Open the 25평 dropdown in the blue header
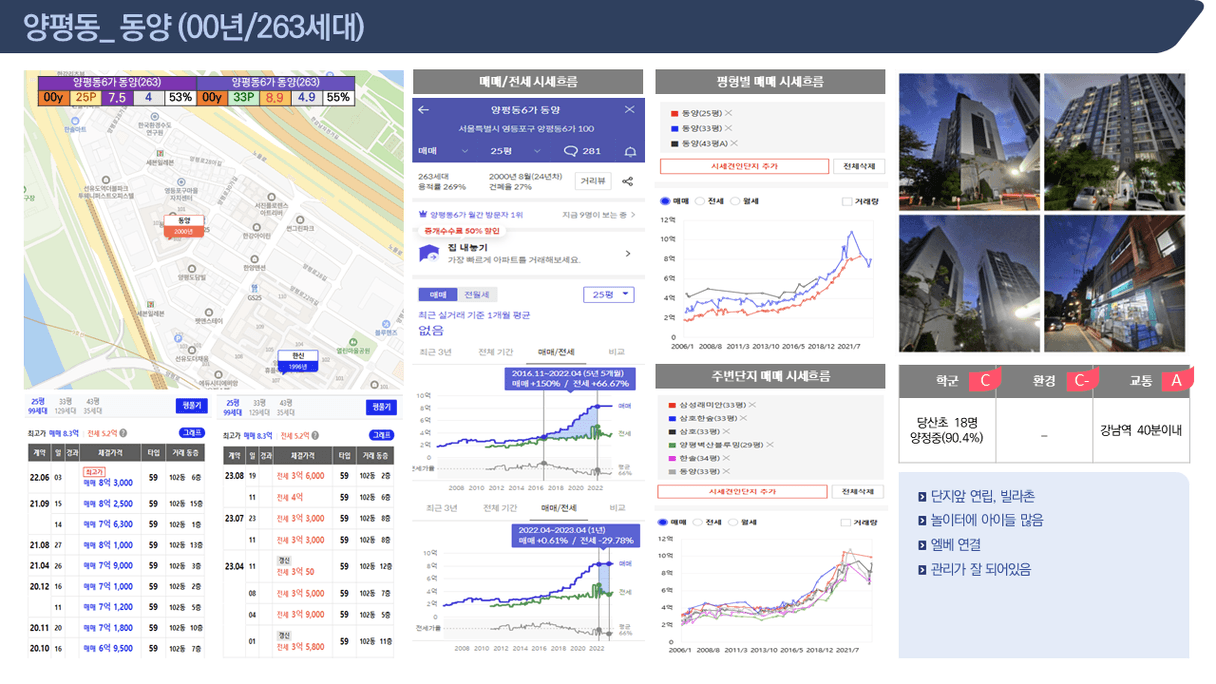Screen dimensions: 1216x684 click(x=514, y=151)
